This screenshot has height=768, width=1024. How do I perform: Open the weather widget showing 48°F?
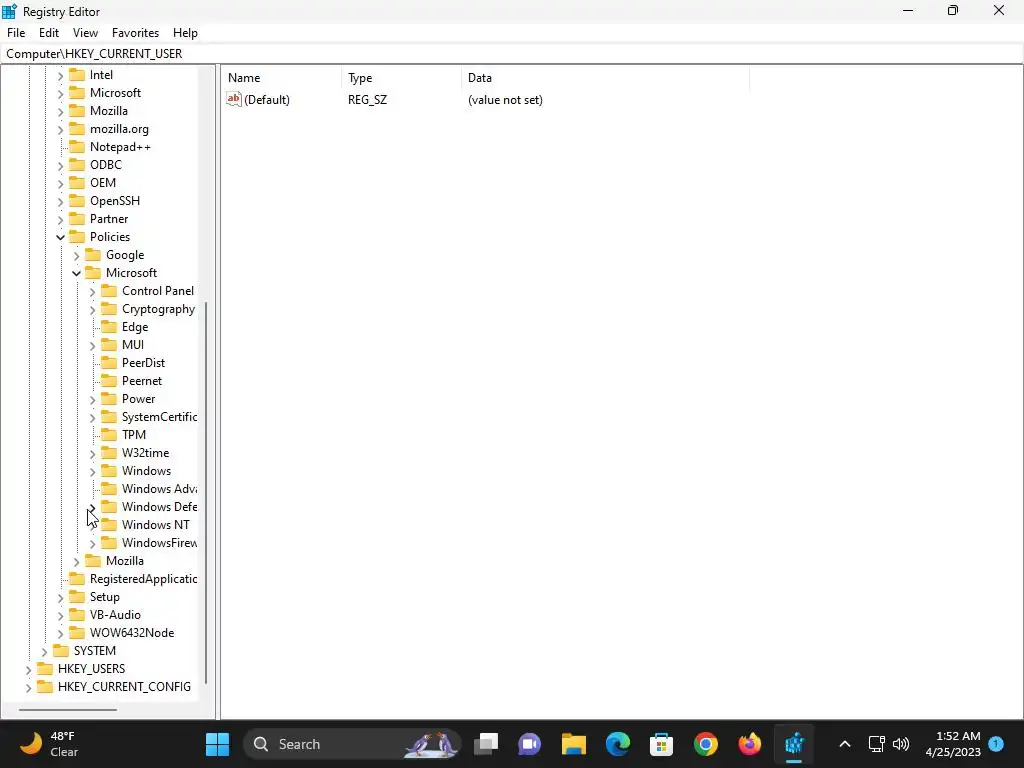point(49,744)
